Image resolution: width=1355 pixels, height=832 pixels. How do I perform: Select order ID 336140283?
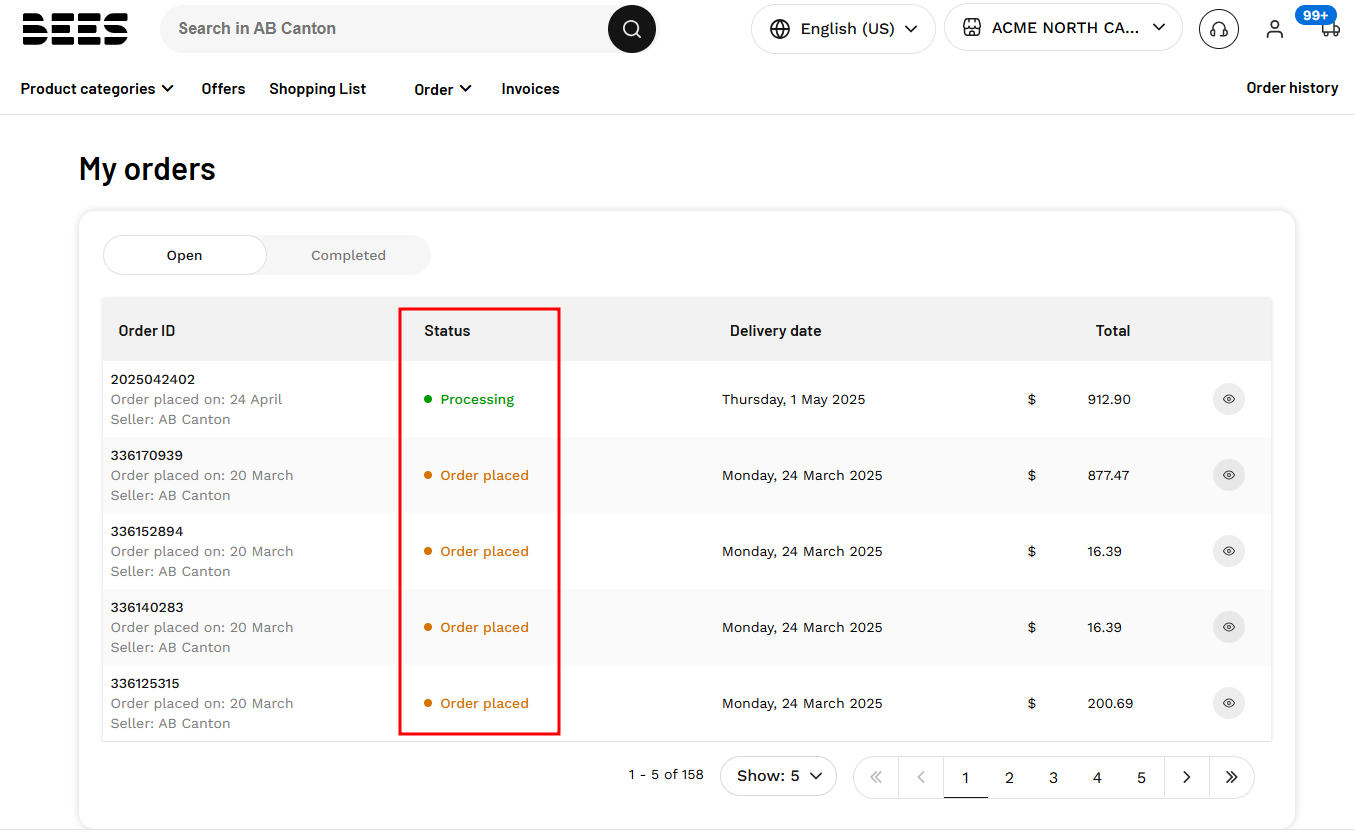[147, 608]
